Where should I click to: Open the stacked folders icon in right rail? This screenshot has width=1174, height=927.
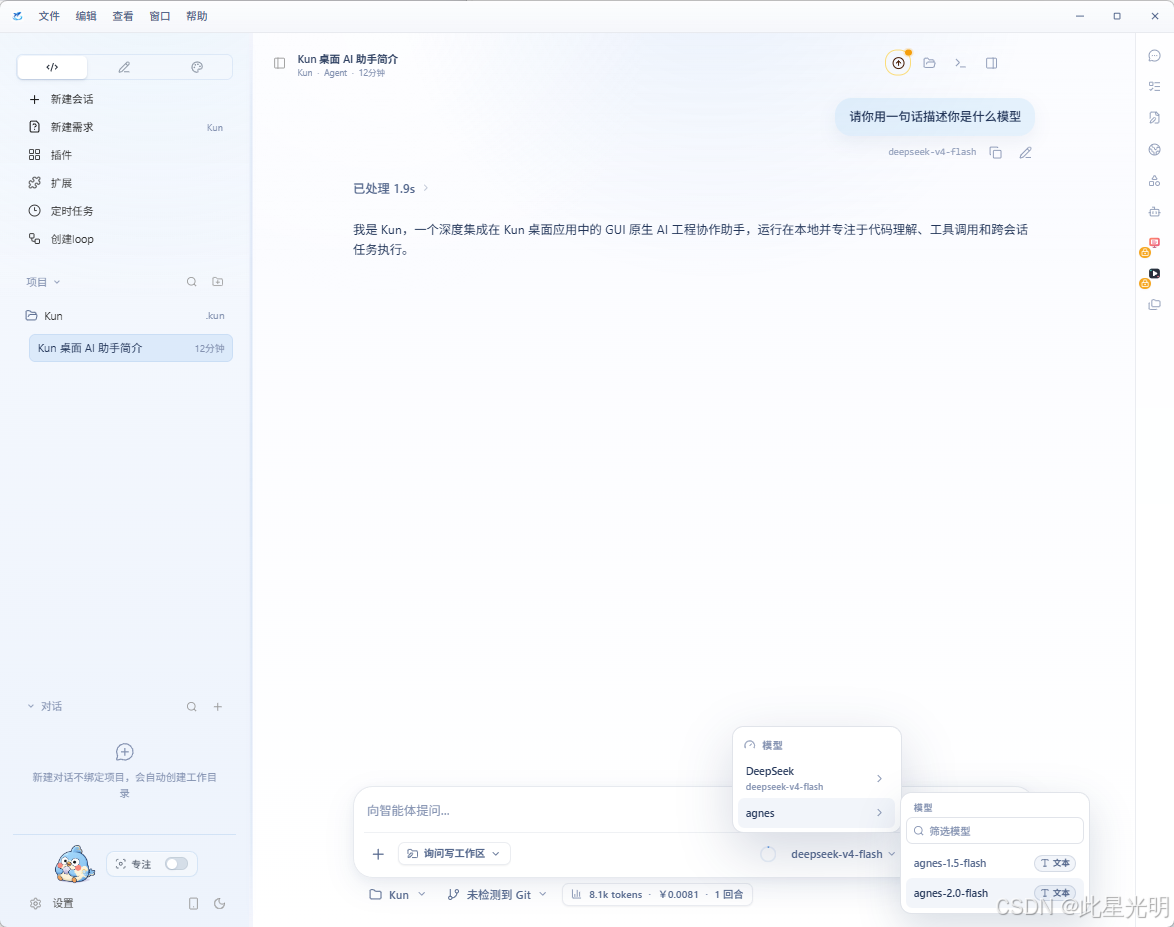(x=1155, y=305)
